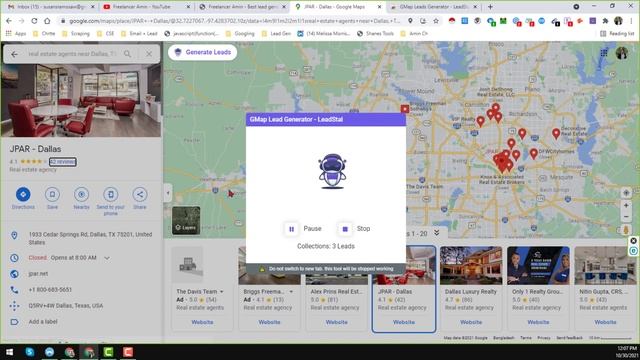Open the Google account avatar
The width and height of the screenshot is (640, 360).
coord(622,53)
